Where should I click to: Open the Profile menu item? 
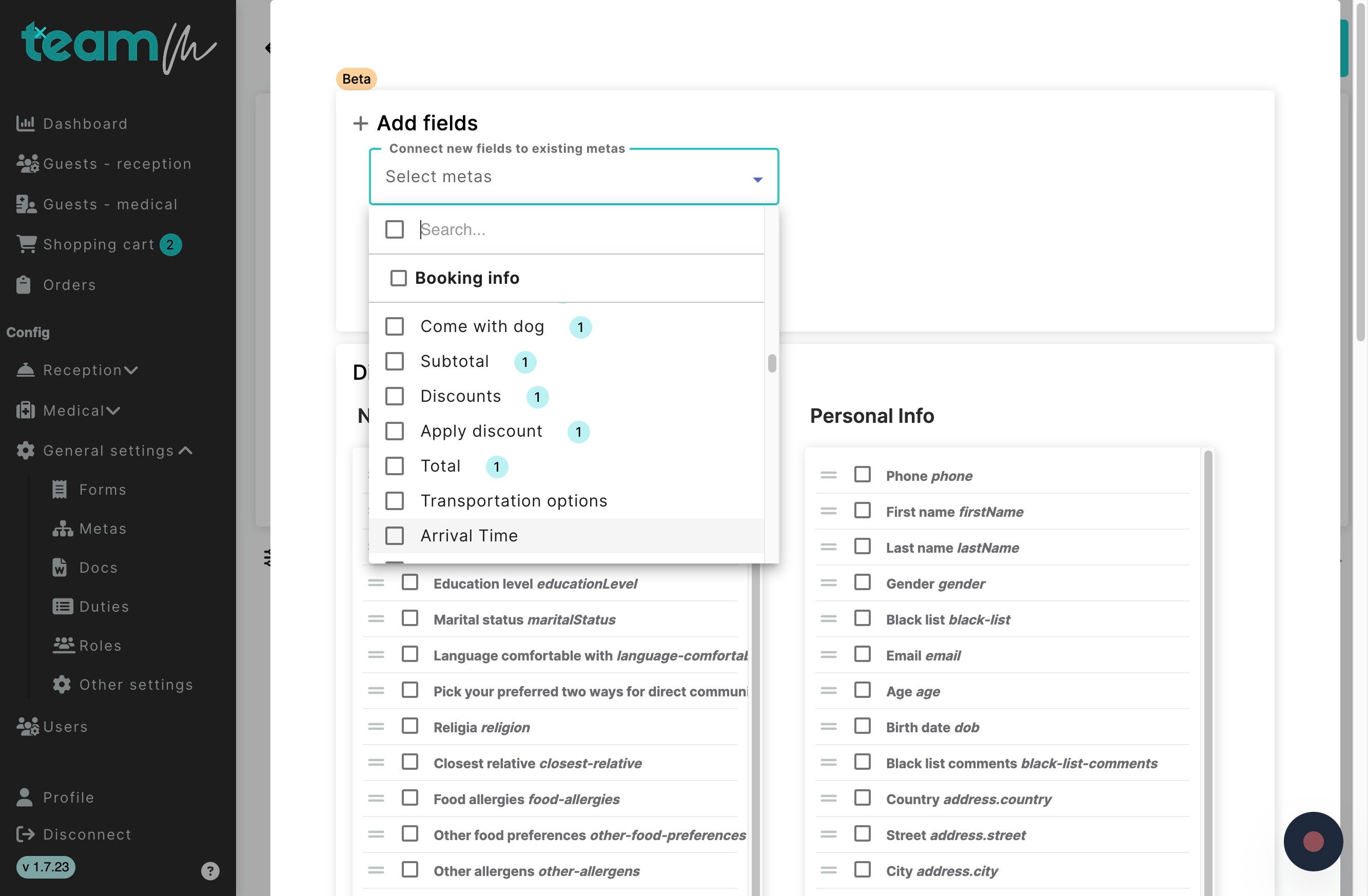pos(68,797)
